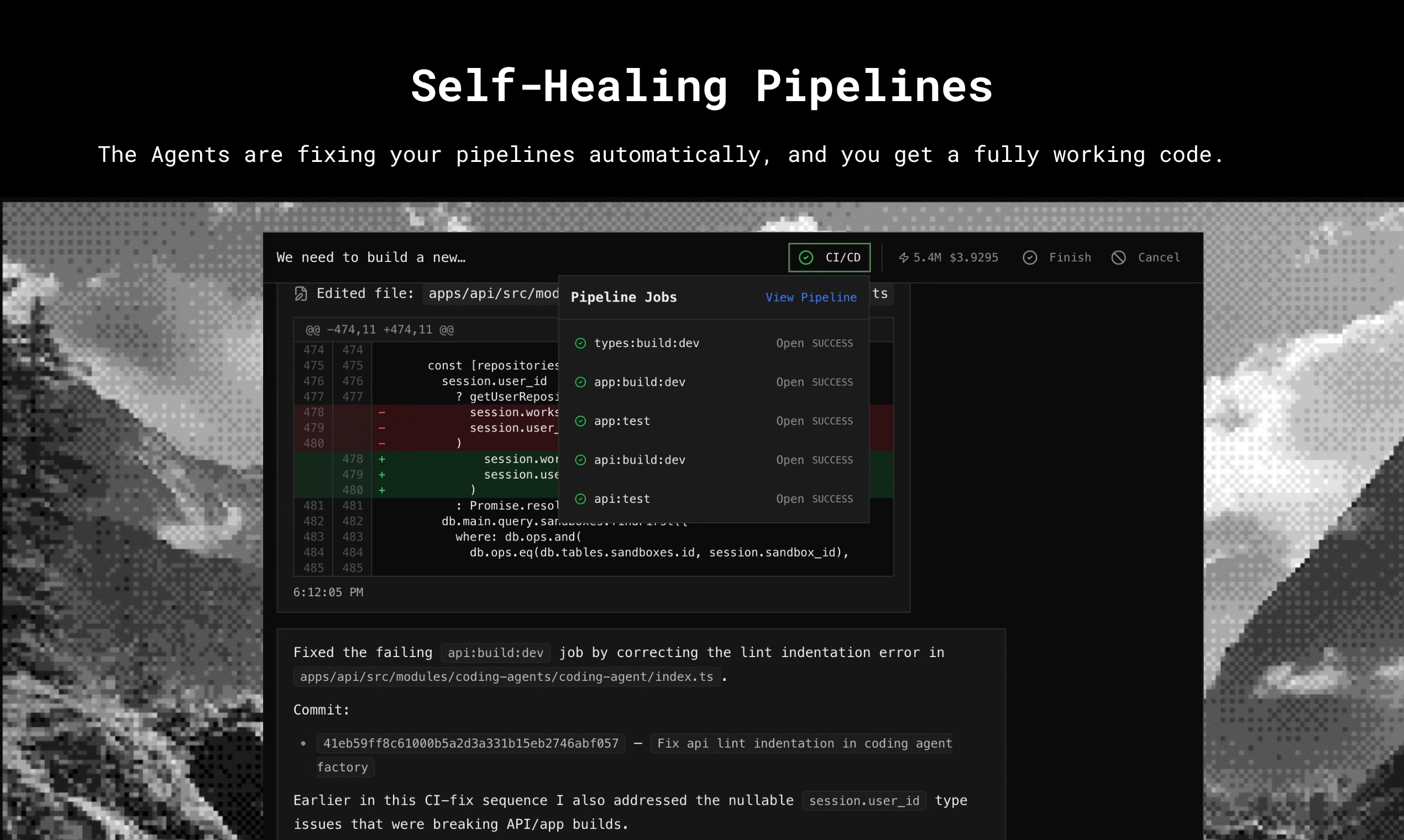Open the api:test job

(790, 498)
